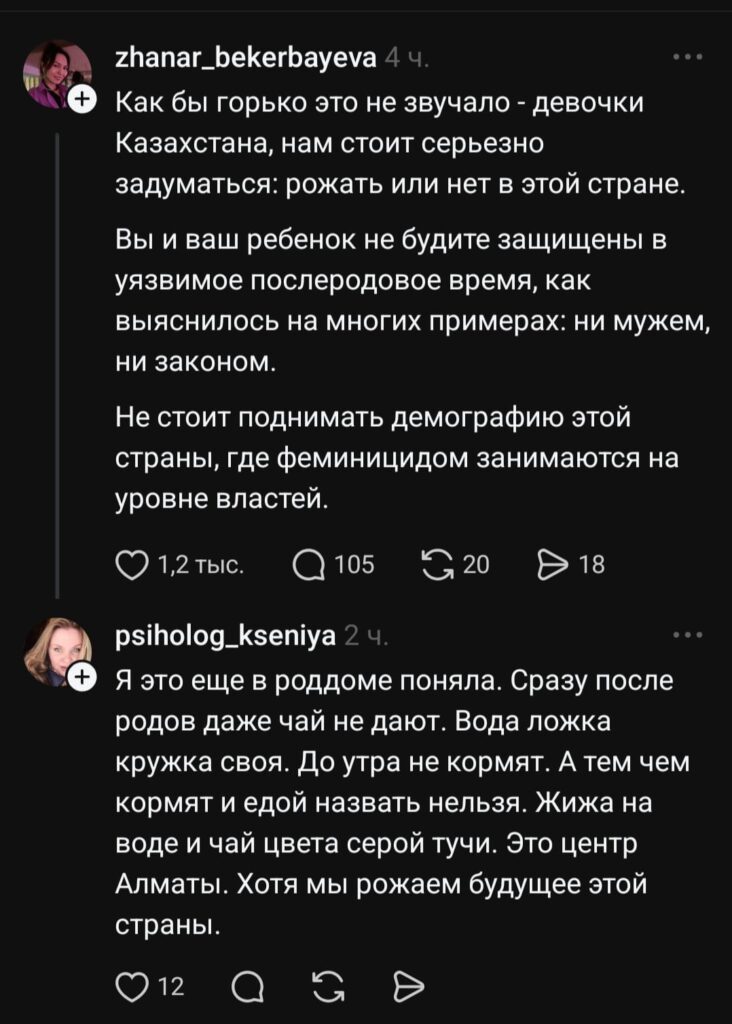Like psiholog_kseniya's reply with heart icon

[131, 988]
